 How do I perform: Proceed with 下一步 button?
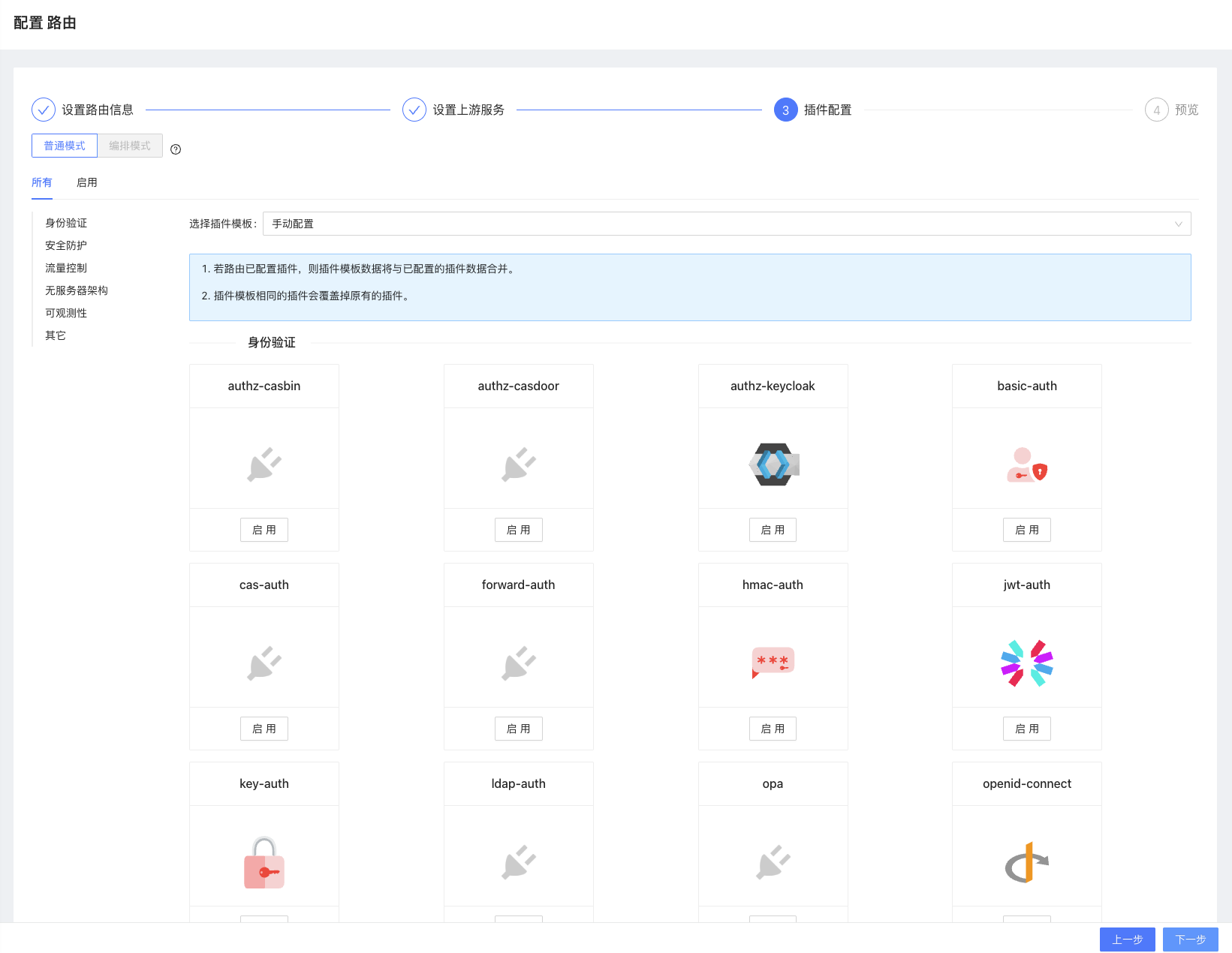pos(1190,939)
